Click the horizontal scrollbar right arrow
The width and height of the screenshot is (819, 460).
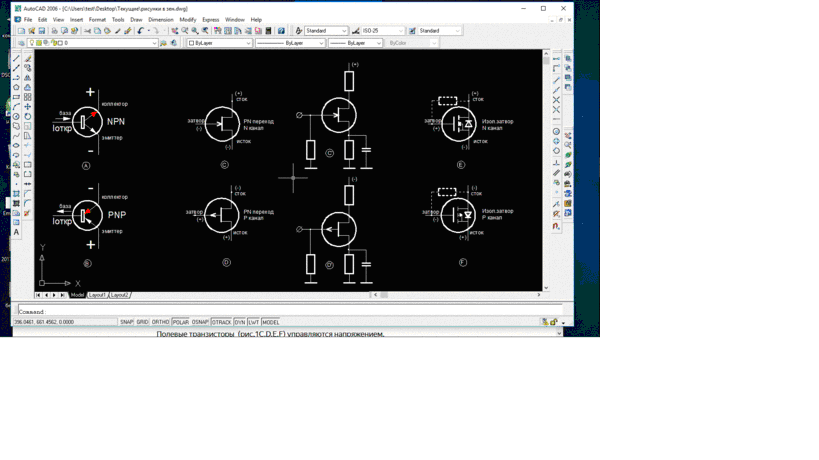tap(539, 295)
